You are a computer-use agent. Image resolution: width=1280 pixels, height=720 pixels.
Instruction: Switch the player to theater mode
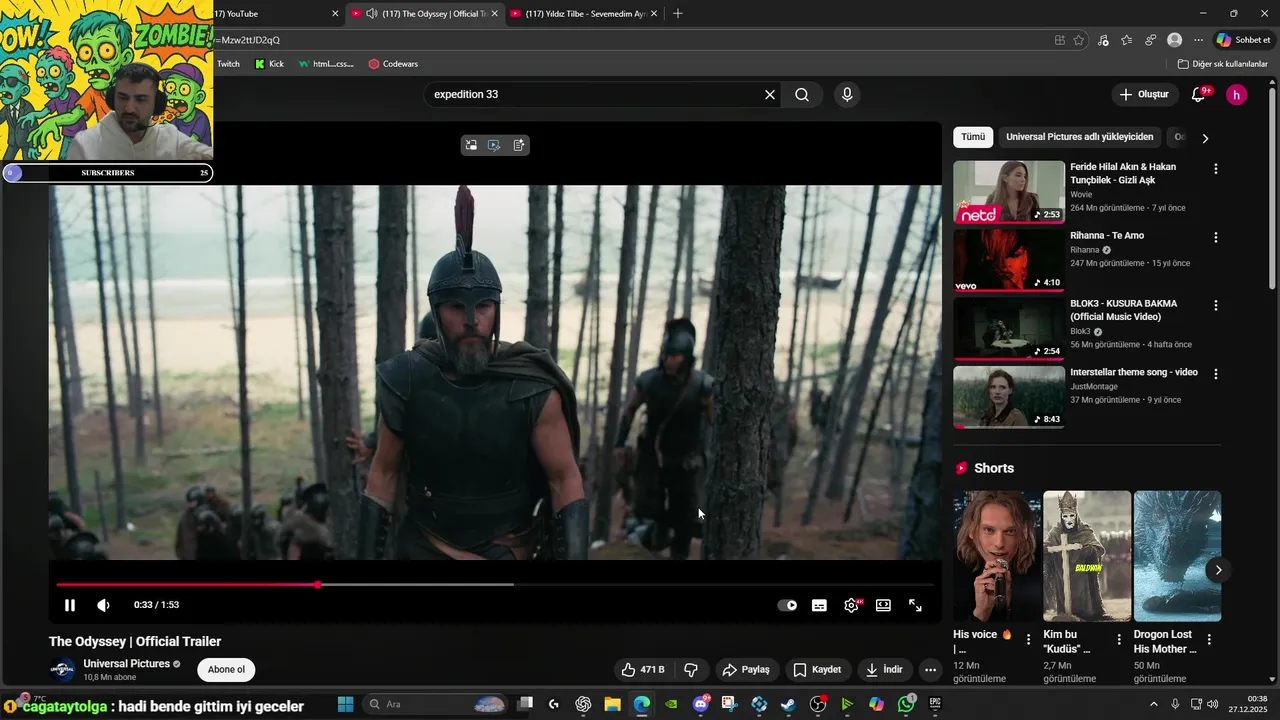[x=883, y=605]
